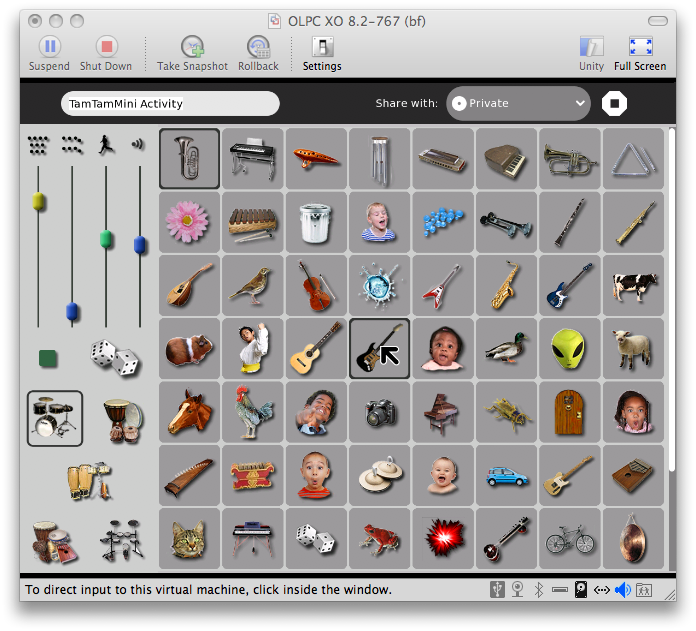Suspend the virtual machine

click(49, 54)
